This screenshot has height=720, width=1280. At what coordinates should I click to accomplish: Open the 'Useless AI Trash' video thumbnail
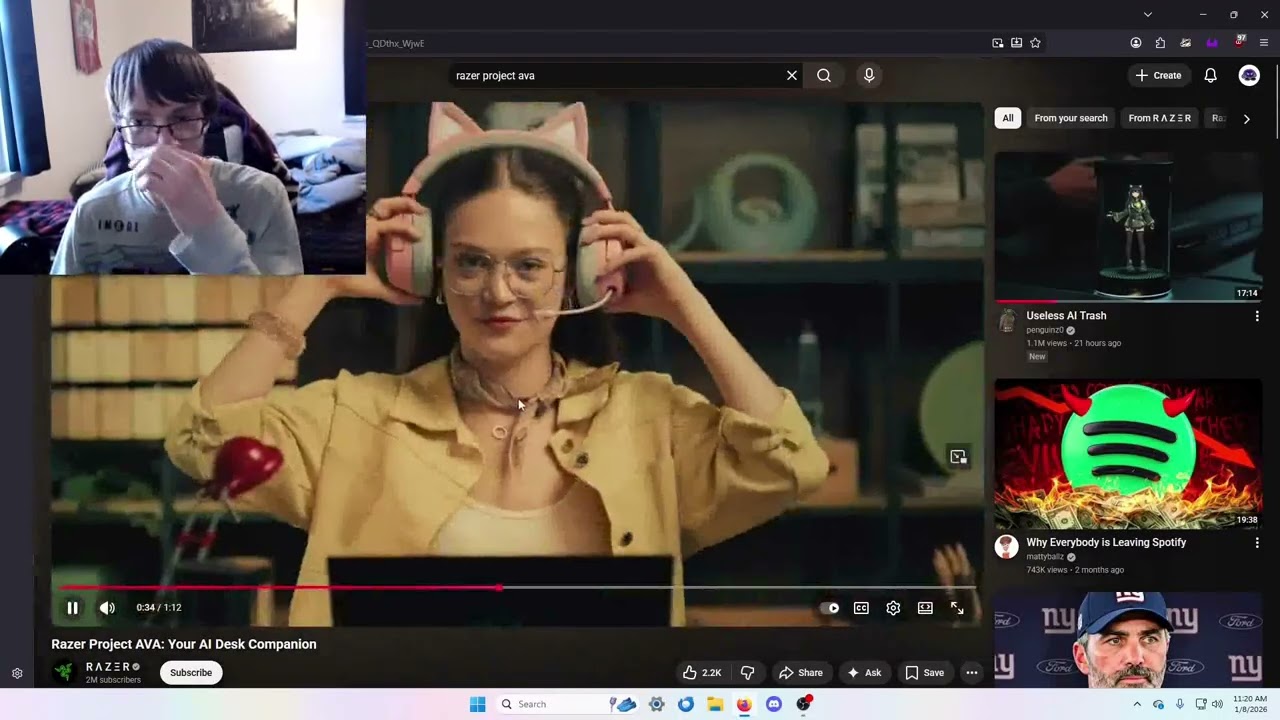[x=1128, y=226]
